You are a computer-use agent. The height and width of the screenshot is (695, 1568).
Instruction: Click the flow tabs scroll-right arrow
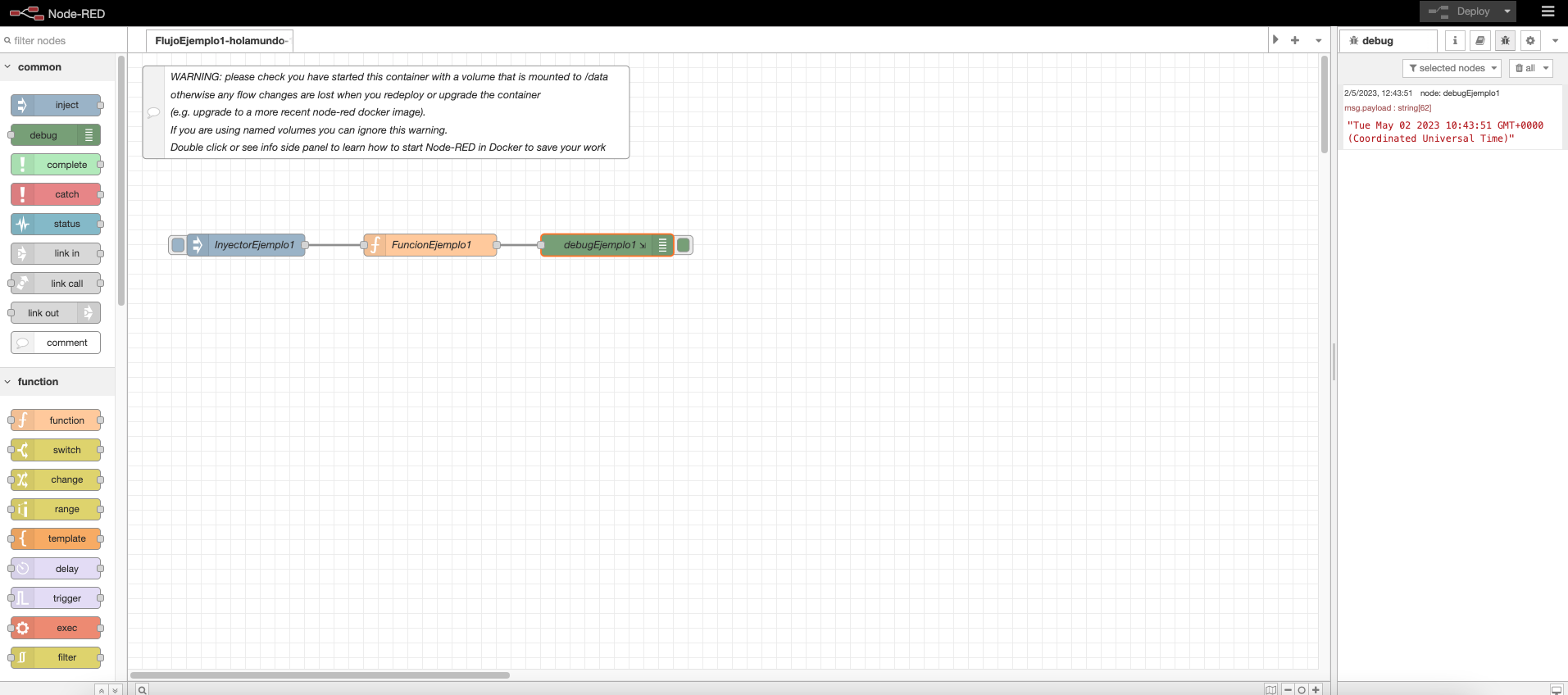pyautogui.click(x=1275, y=39)
